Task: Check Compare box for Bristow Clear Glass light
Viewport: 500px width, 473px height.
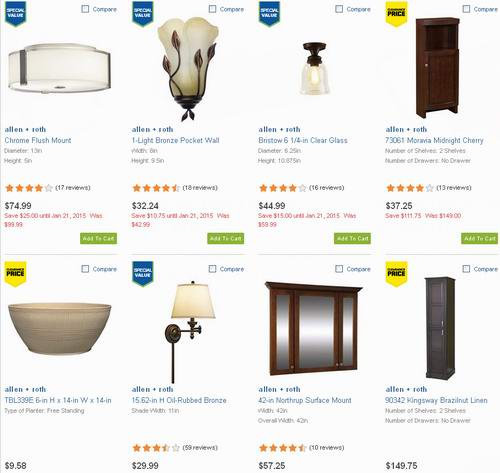Action: click(339, 9)
